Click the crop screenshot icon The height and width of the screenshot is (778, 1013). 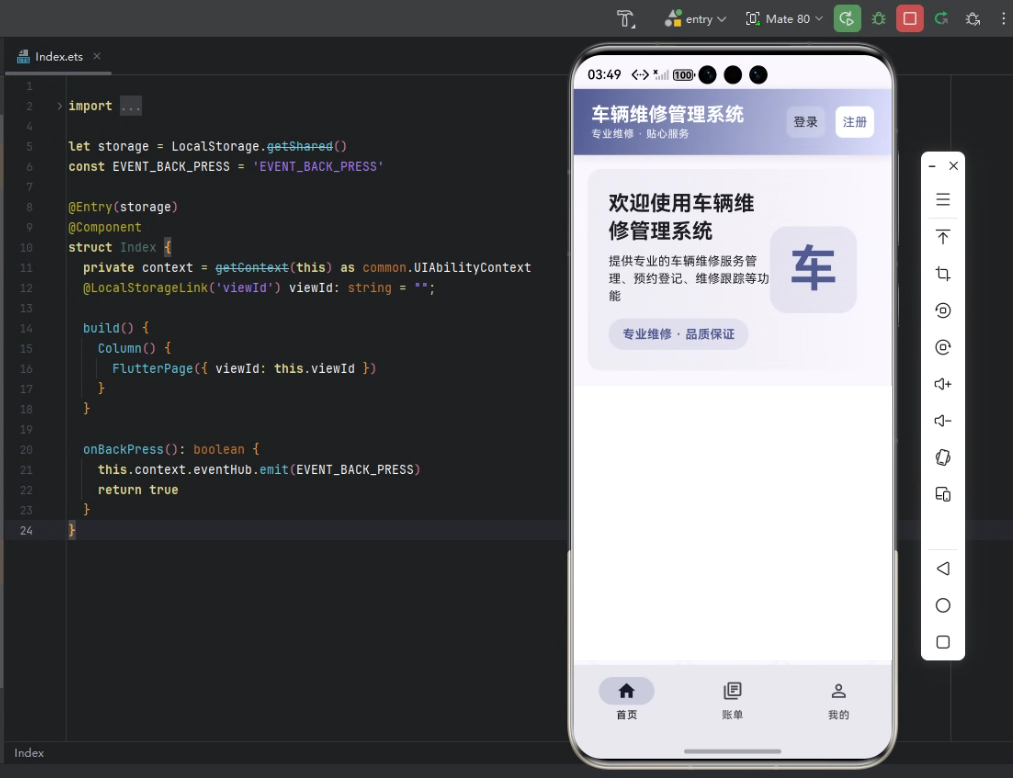point(943,273)
